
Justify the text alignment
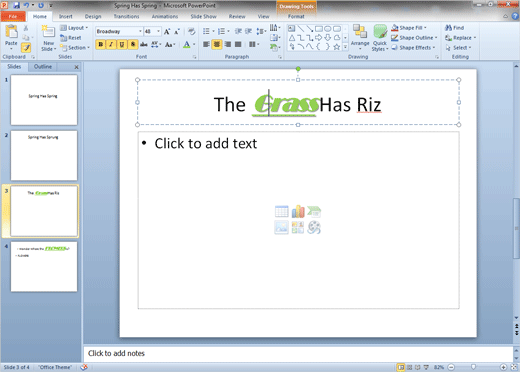238,44
